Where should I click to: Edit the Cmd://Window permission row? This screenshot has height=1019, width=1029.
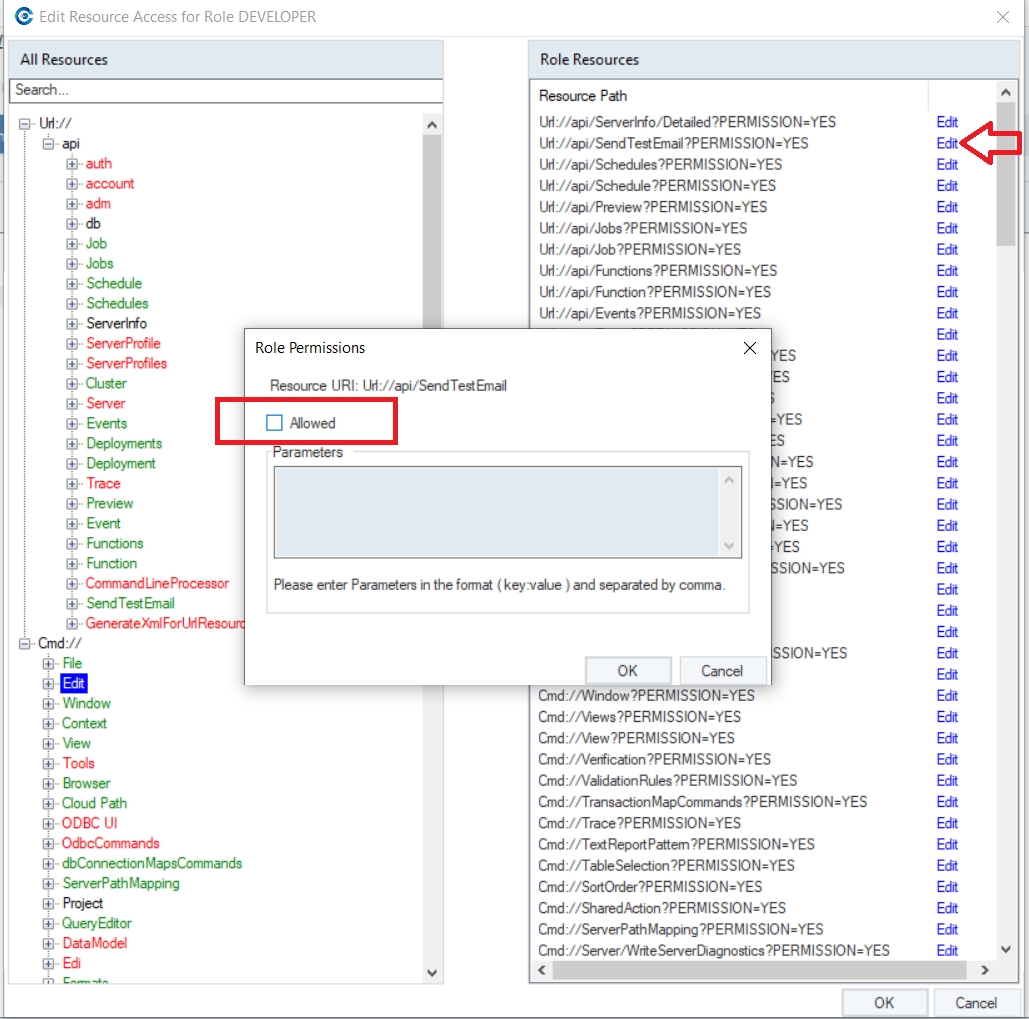pyautogui.click(x=946, y=695)
